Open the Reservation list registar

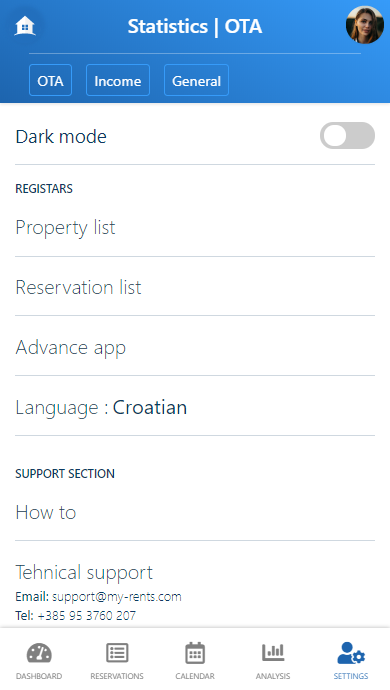coord(195,287)
